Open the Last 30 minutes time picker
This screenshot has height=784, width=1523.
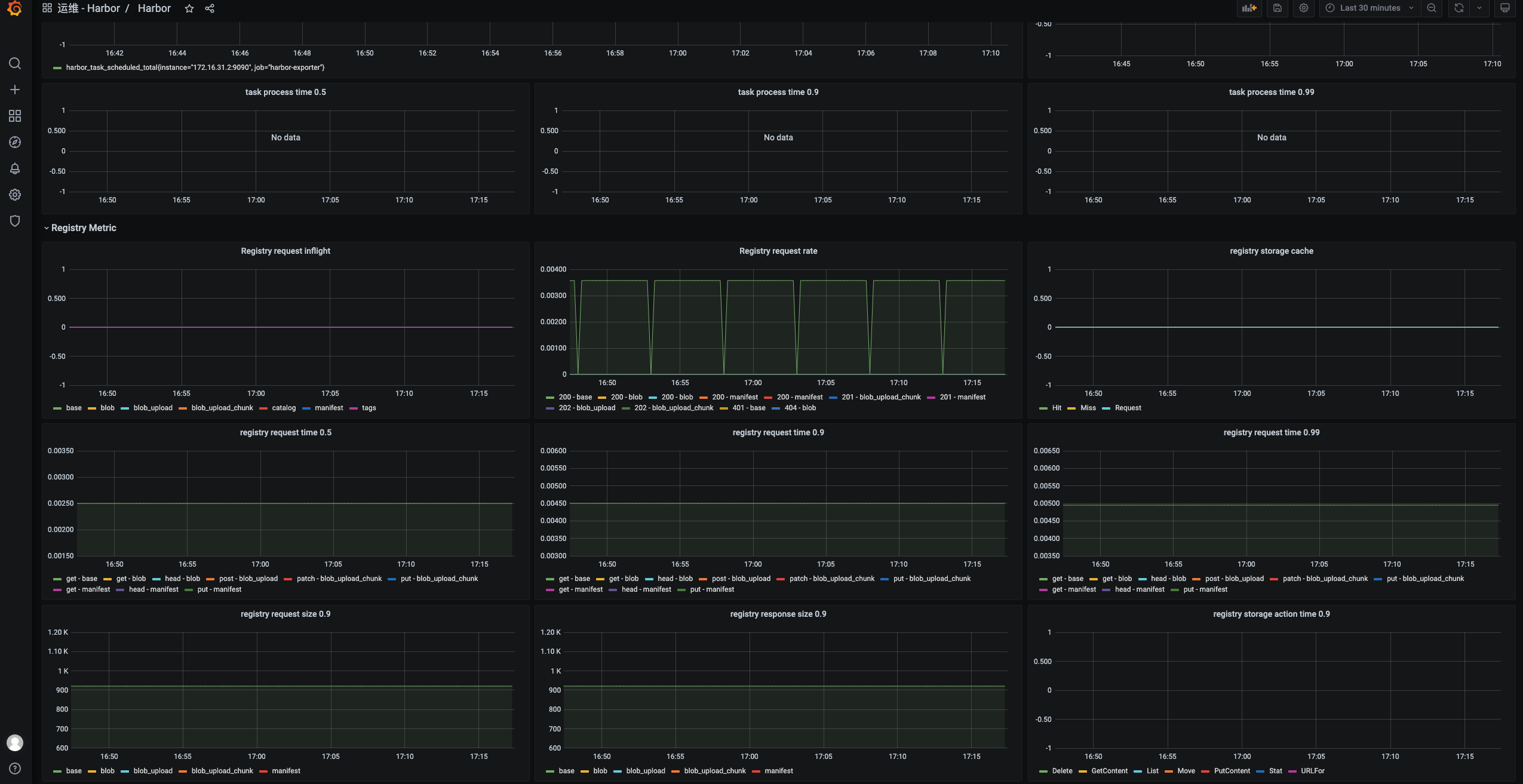point(1370,8)
